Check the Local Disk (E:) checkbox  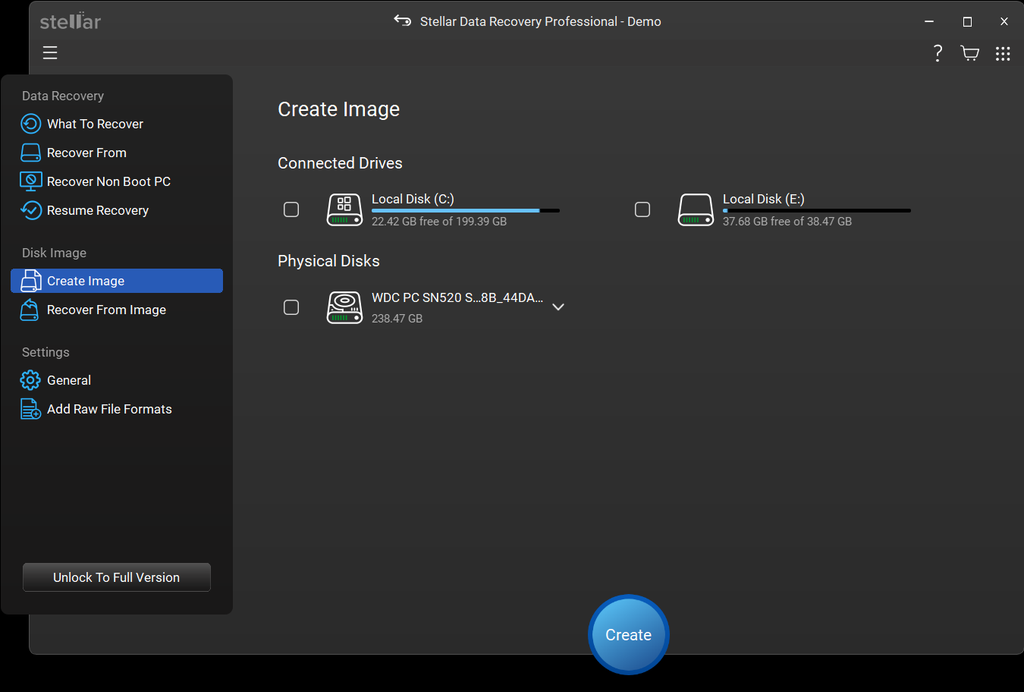point(643,210)
